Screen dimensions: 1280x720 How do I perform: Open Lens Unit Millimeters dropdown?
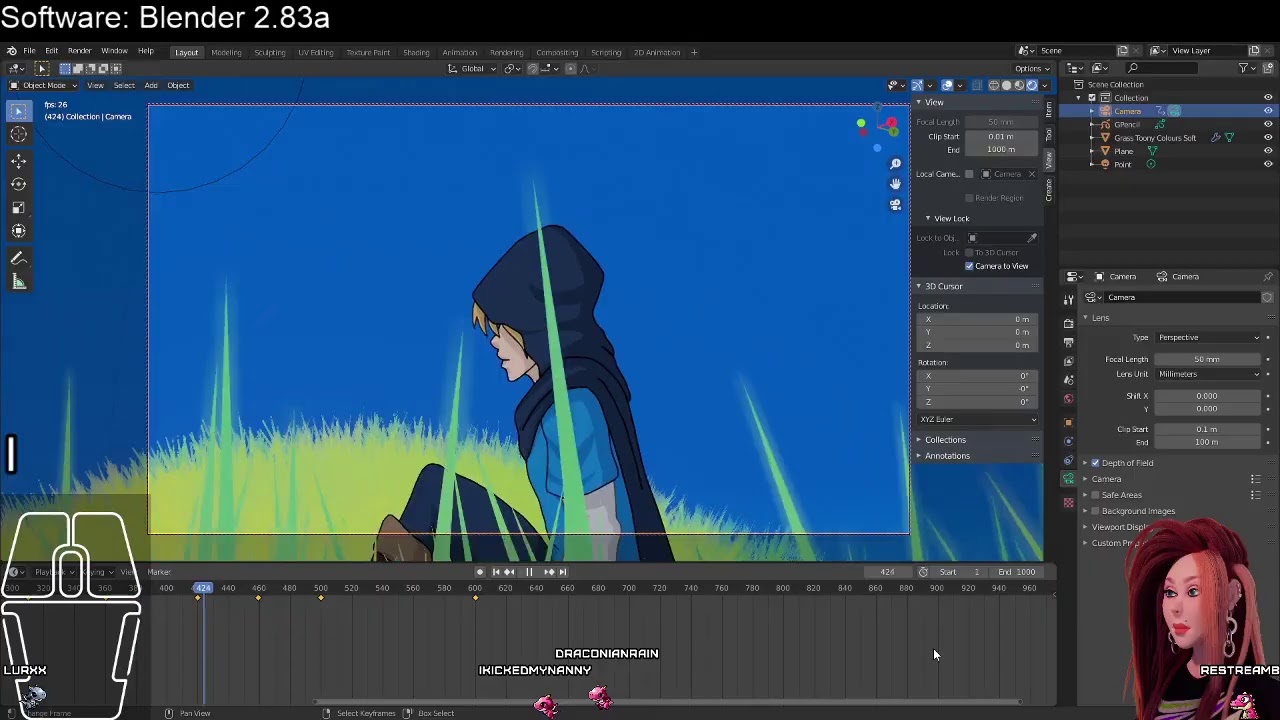pos(1208,374)
